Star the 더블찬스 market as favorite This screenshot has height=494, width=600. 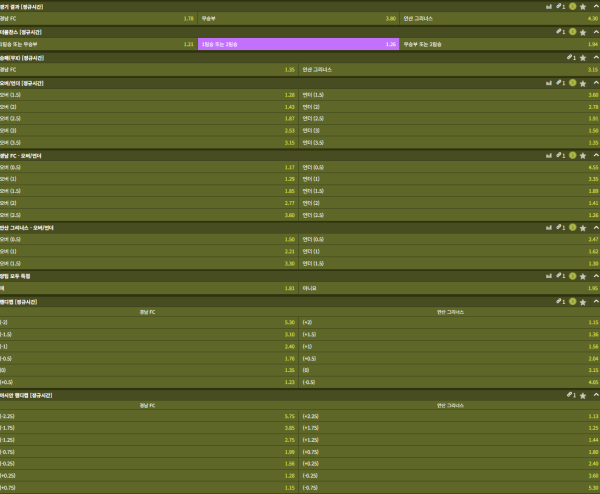pyautogui.click(x=583, y=31)
